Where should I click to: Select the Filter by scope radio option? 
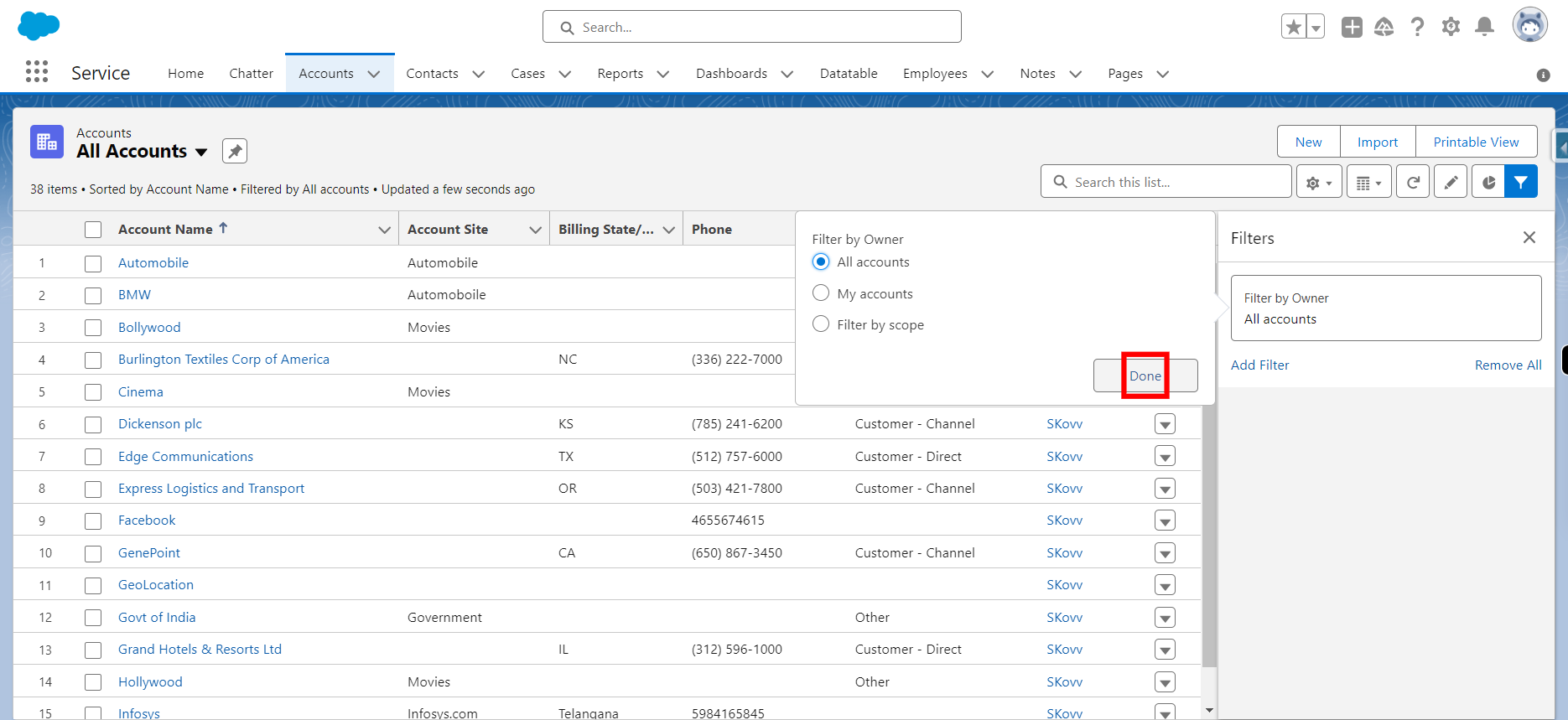pyautogui.click(x=821, y=324)
